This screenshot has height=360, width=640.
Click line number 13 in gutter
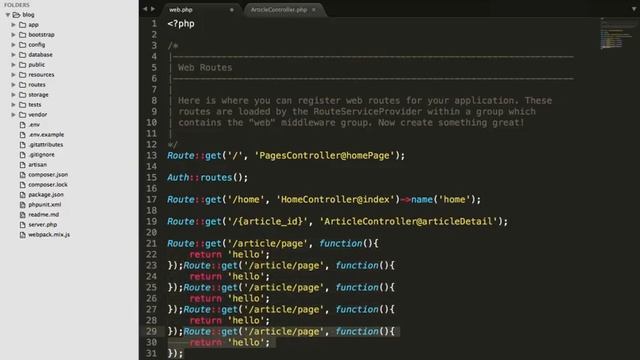click(x=151, y=156)
